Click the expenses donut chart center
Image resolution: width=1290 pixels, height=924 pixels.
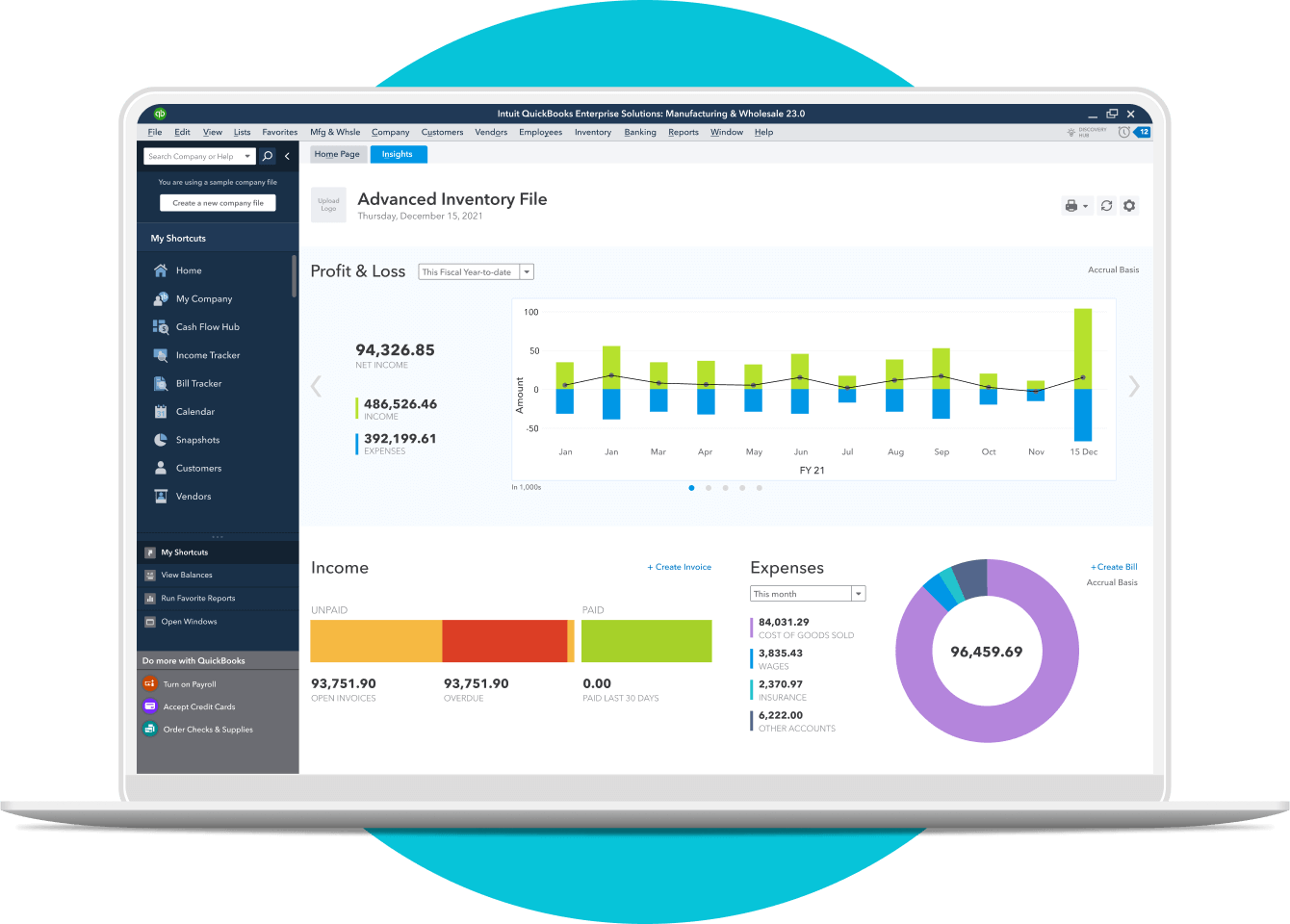coord(987,652)
